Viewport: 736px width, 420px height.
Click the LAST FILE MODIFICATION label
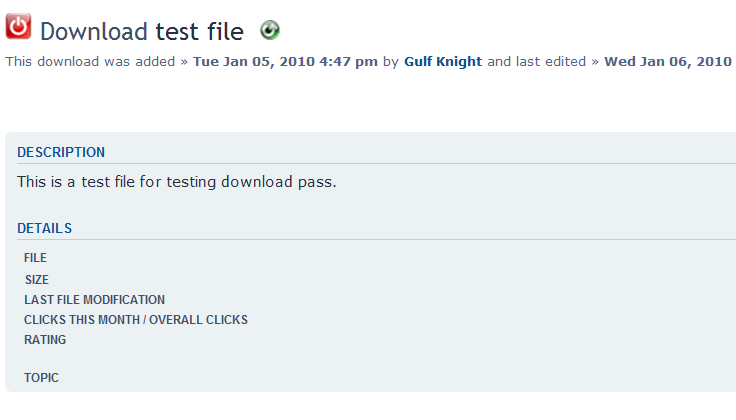pos(94,300)
